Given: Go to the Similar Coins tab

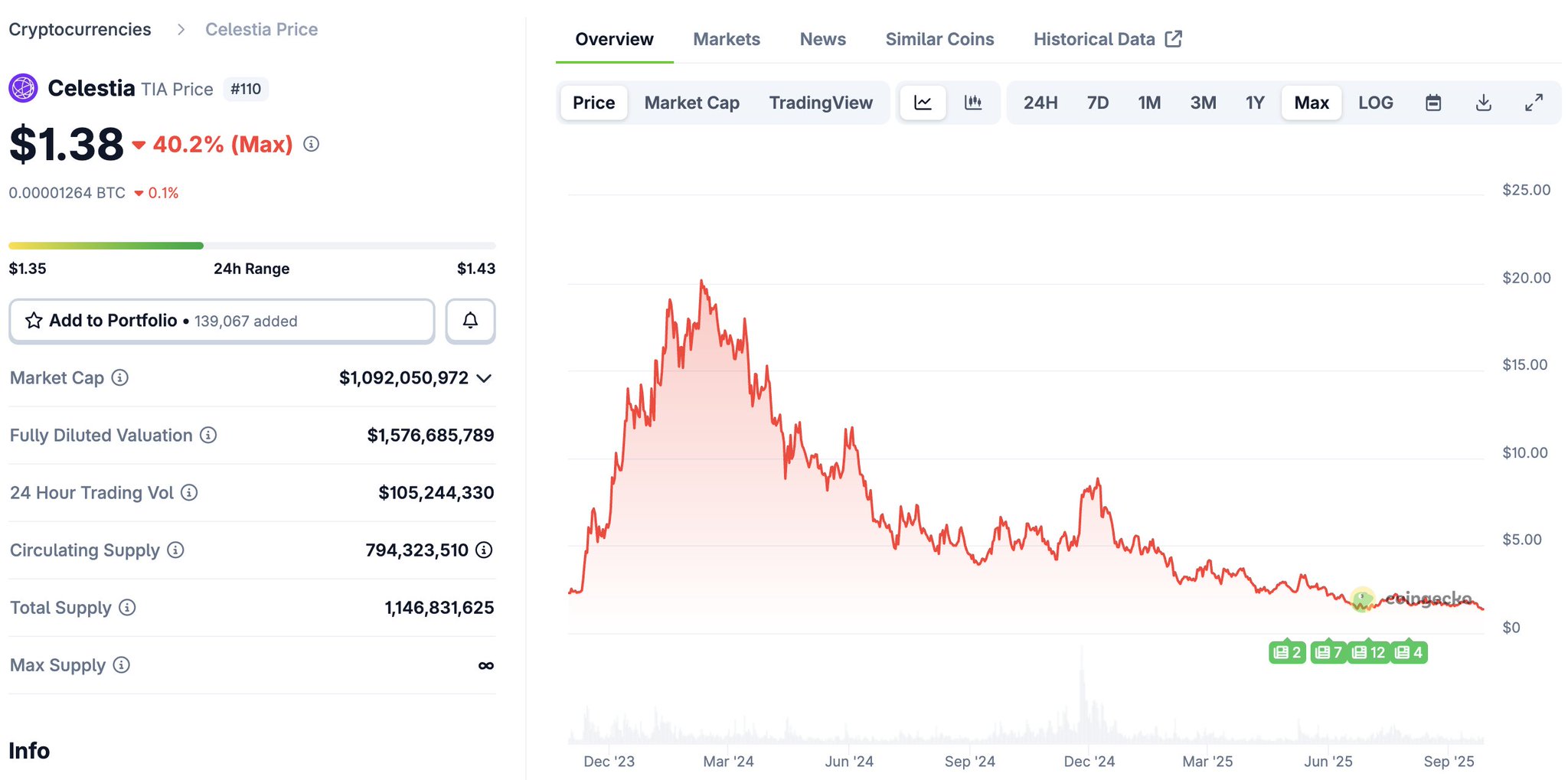Looking at the screenshot, I should [x=939, y=39].
